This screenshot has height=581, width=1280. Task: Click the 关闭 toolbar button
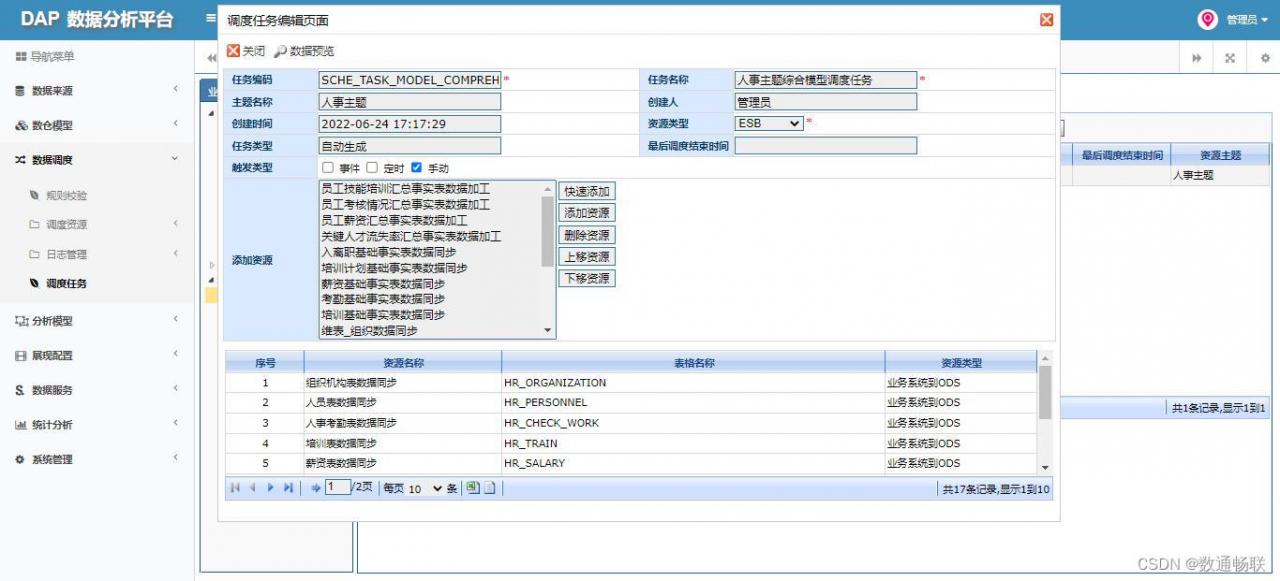pyautogui.click(x=246, y=51)
